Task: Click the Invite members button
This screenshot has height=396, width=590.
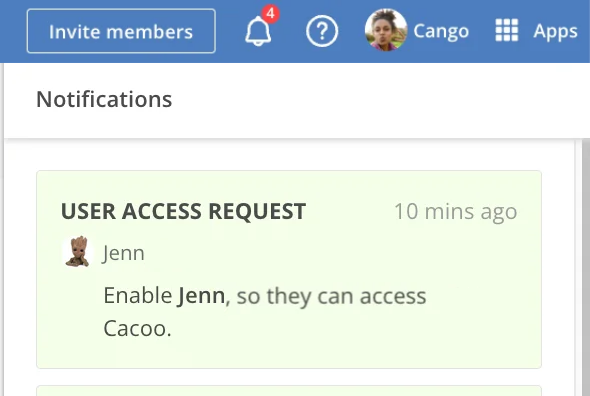Action: (x=121, y=31)
